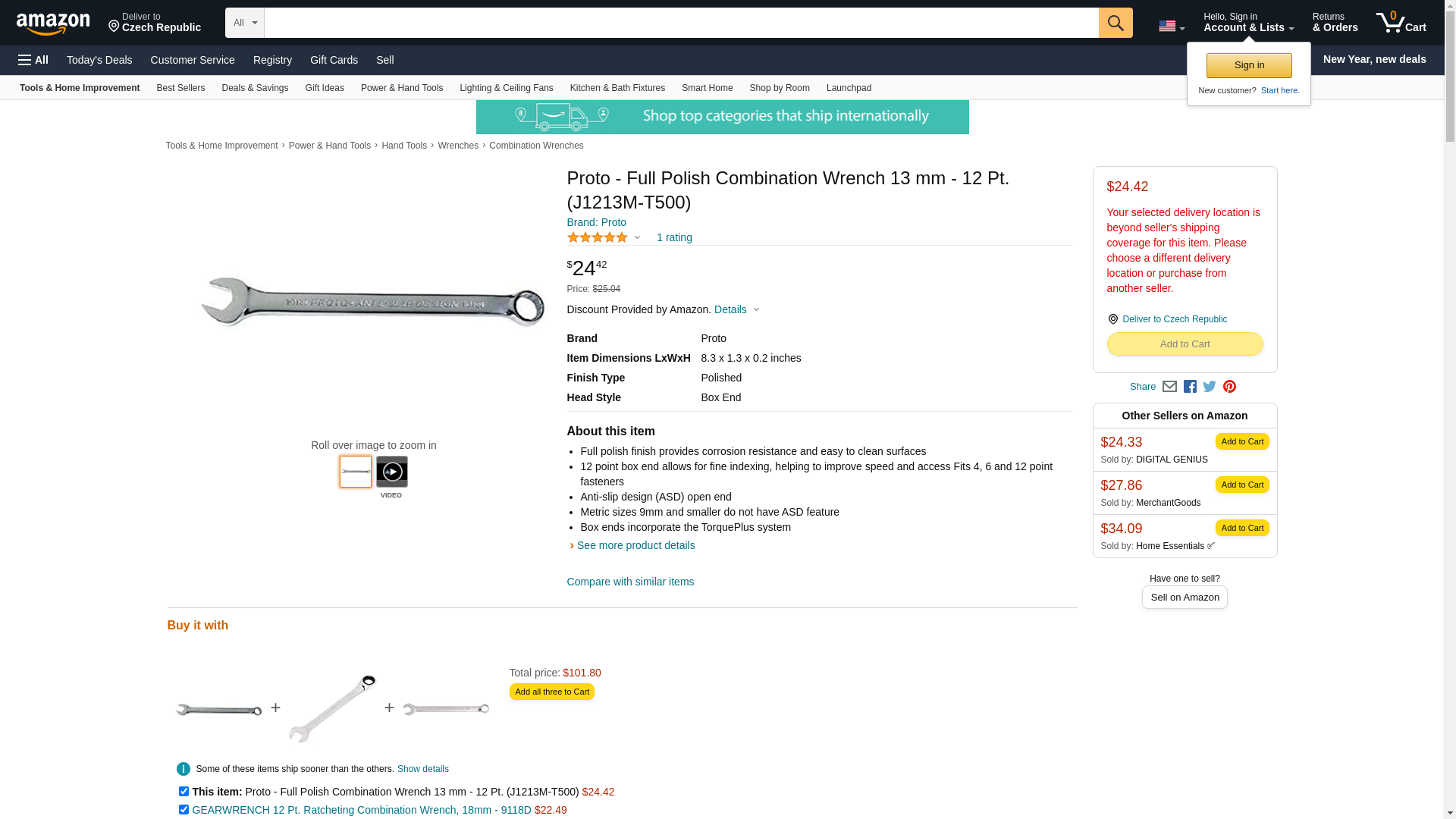Image resolution: width=1456 pixels, height=819 pixels.
Task: Click the Add all three to Cart button
Action: tap(551, 692)
